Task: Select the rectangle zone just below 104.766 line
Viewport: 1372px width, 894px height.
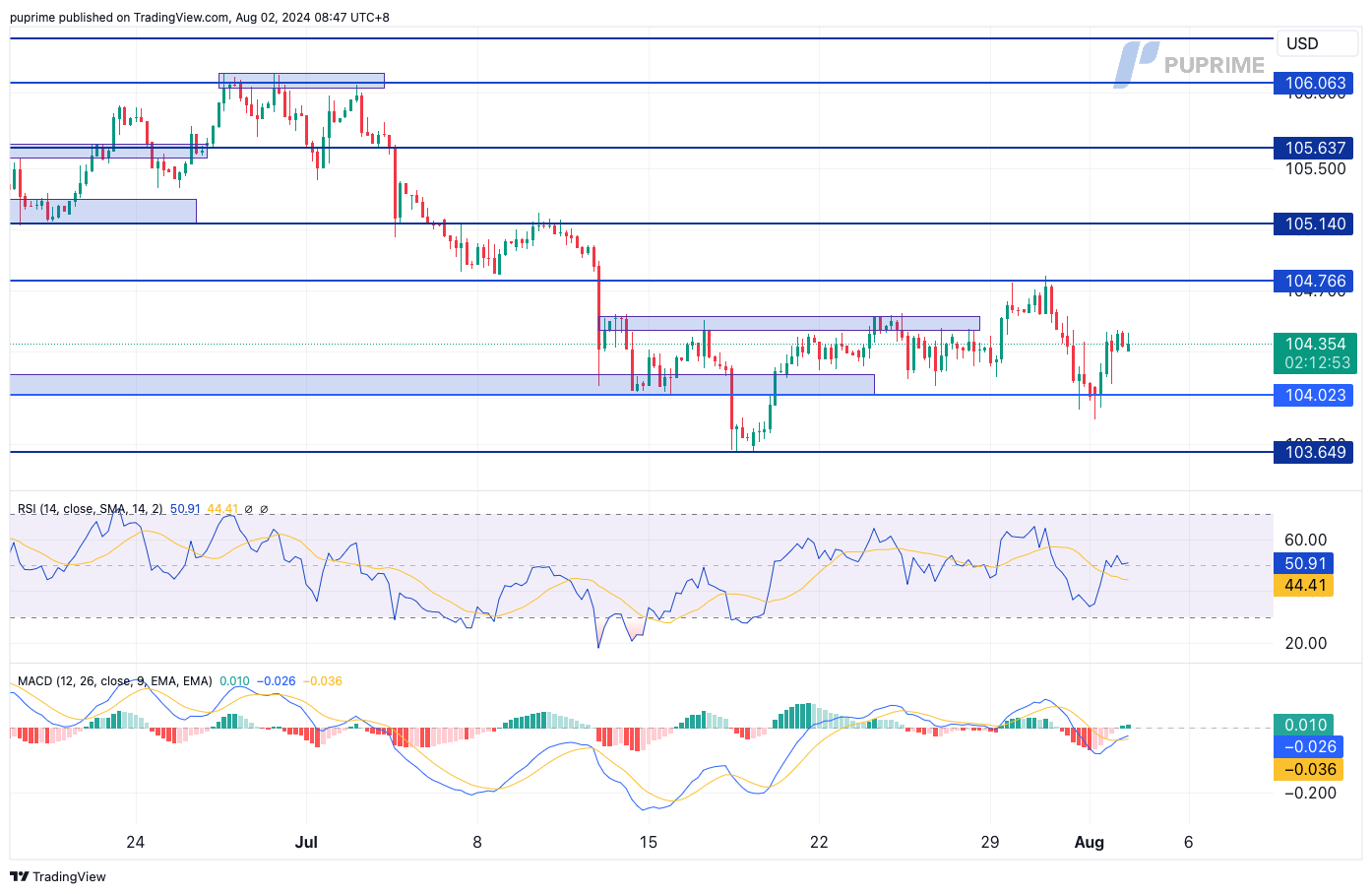Action: tap(789, 323)
